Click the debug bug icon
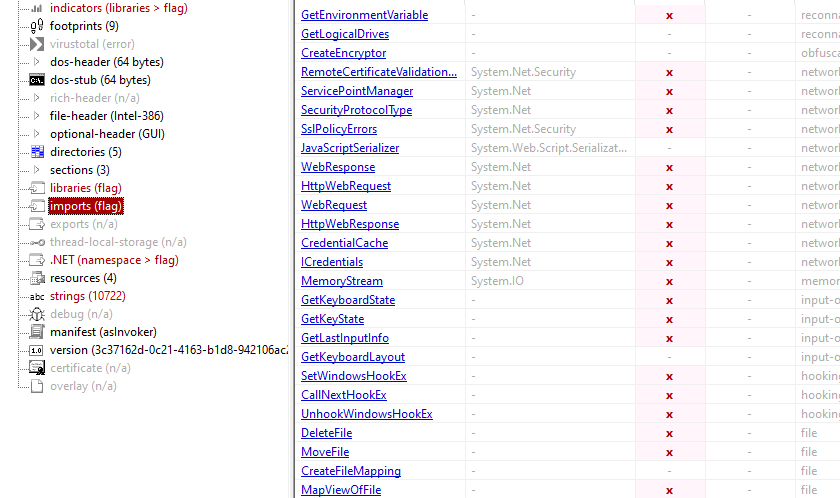Image resolution: width=840 pixels, height=498 pixels. click(x=37, y=314)
